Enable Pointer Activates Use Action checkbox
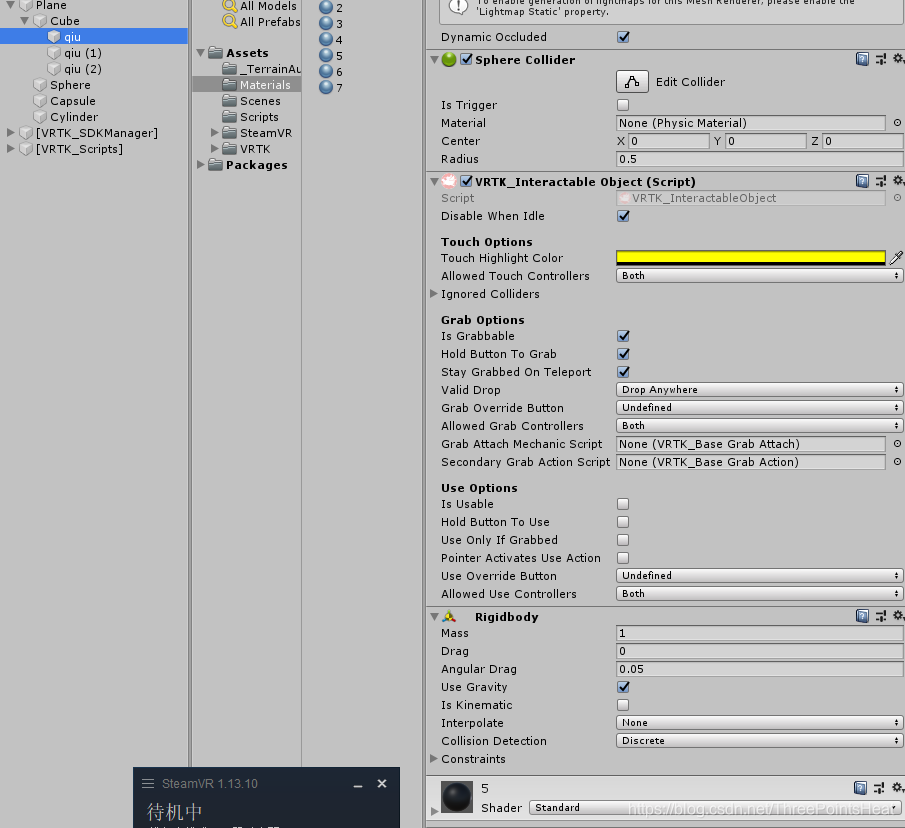The height and width of the screenshot is (828, 905). tap(623, 558)
